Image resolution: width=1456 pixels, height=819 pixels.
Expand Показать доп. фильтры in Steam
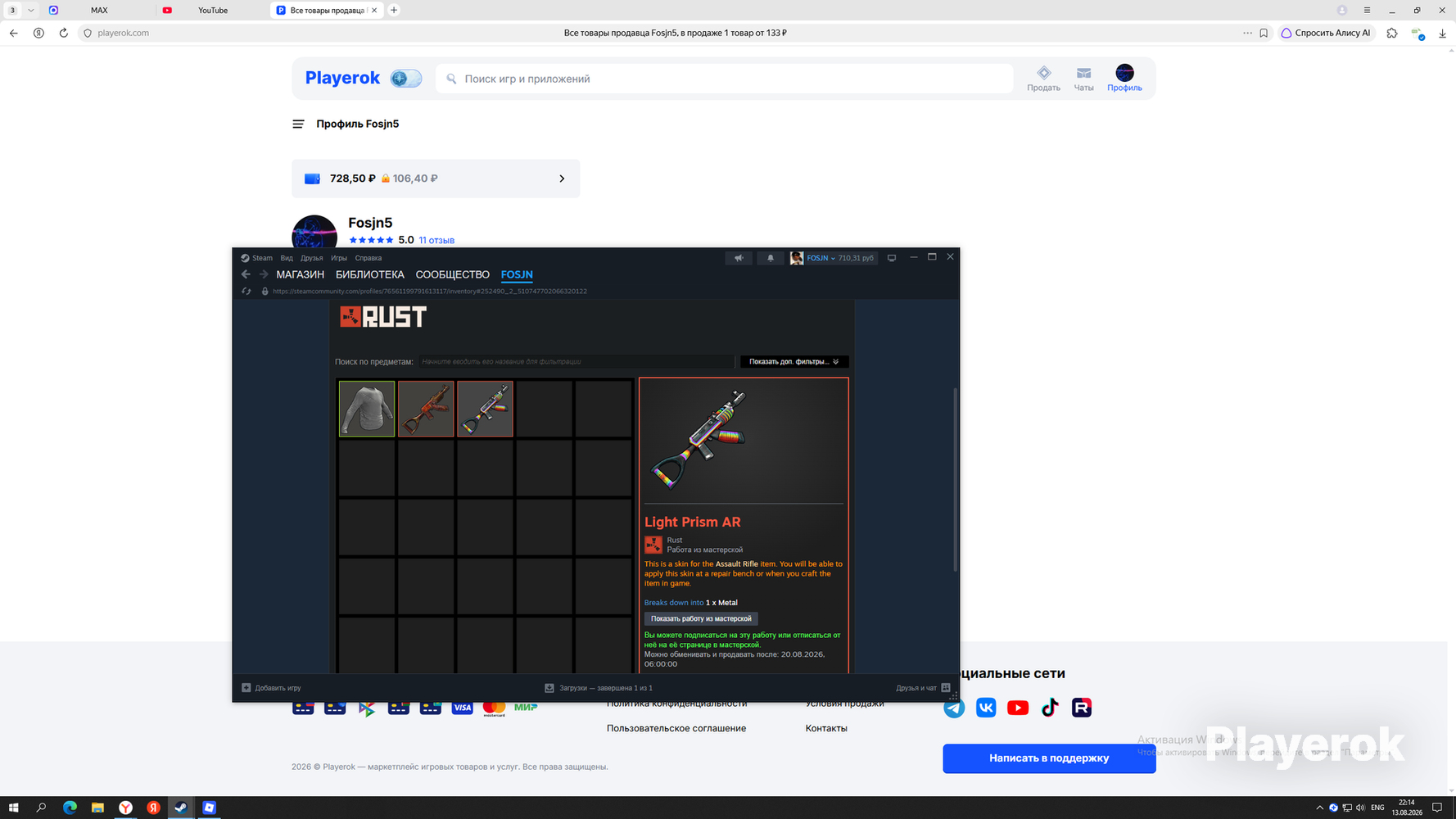(794, 361)
